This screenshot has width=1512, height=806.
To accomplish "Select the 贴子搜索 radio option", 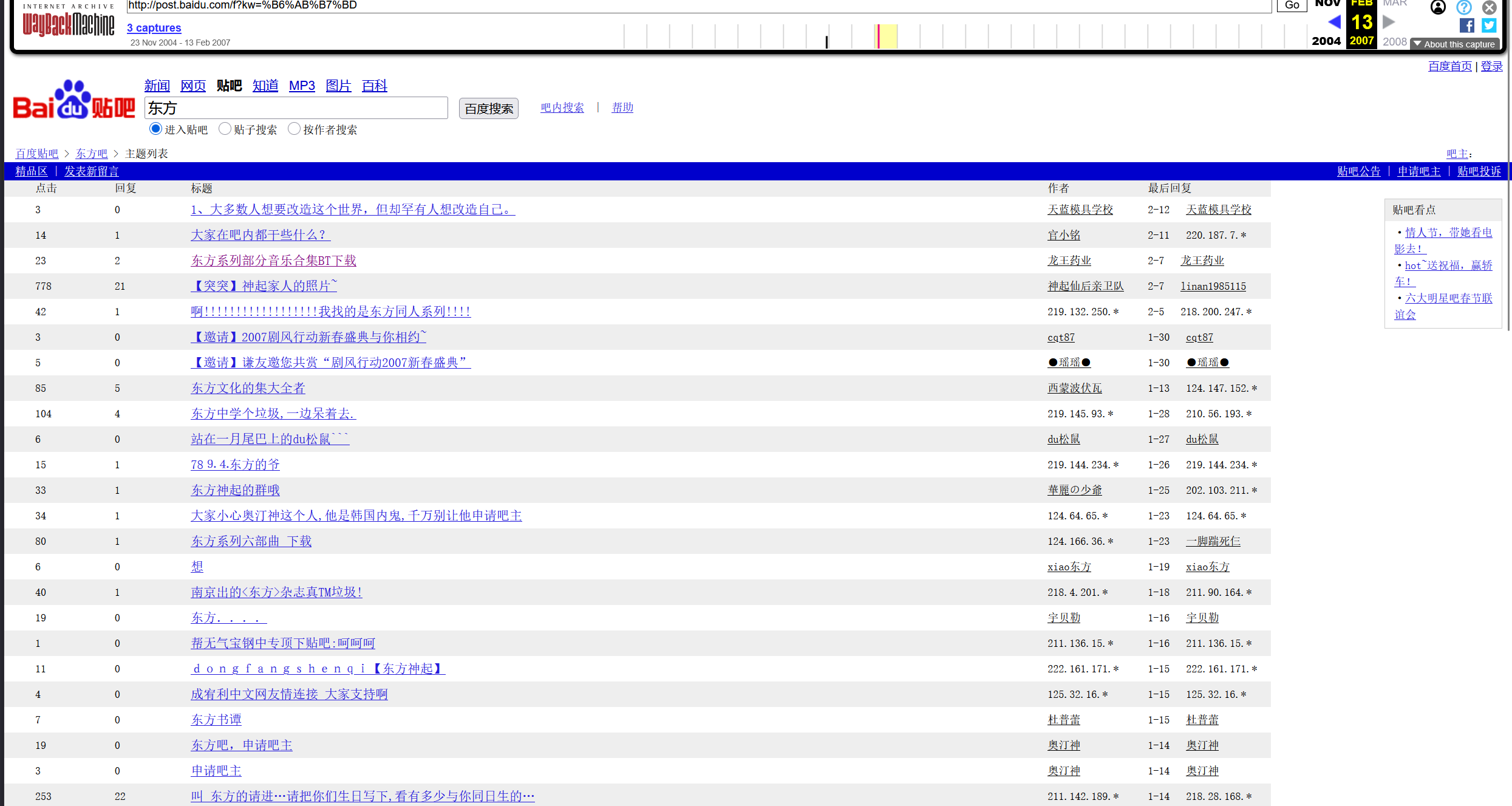I will [225, 129].
